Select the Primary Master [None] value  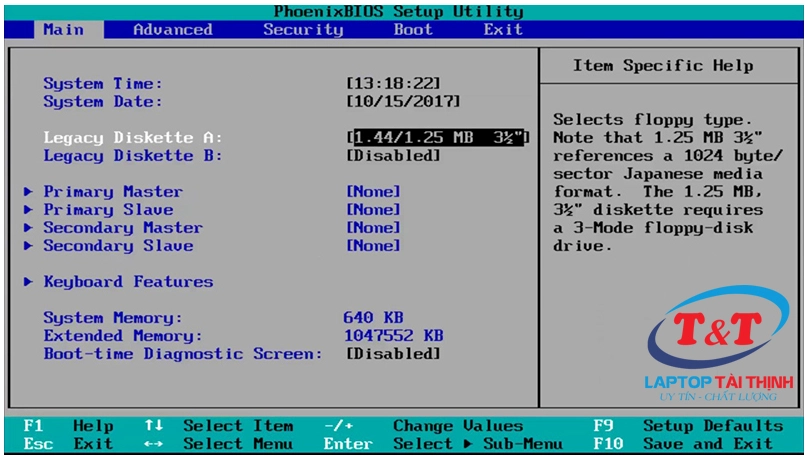pos(374,192)
